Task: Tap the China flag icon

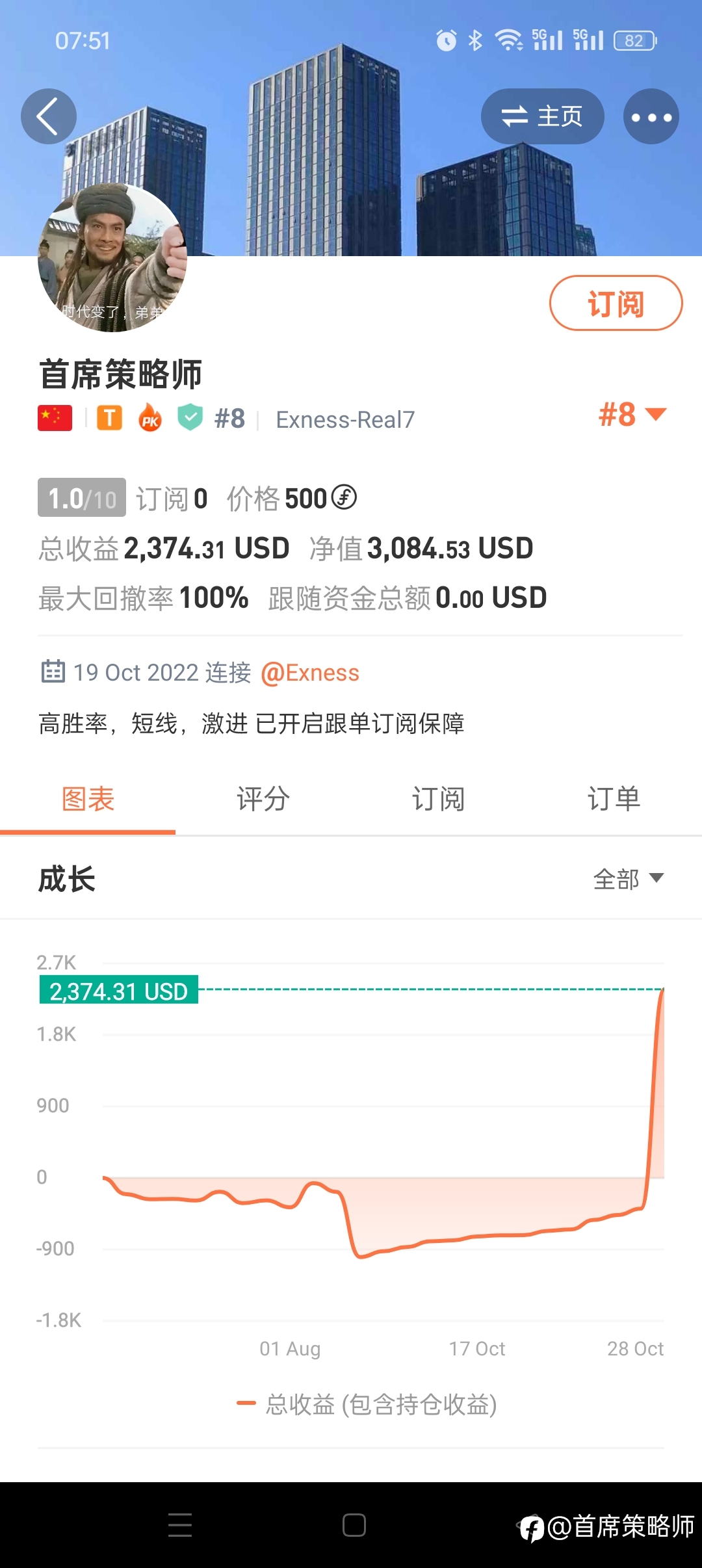Action: (55, 418)
